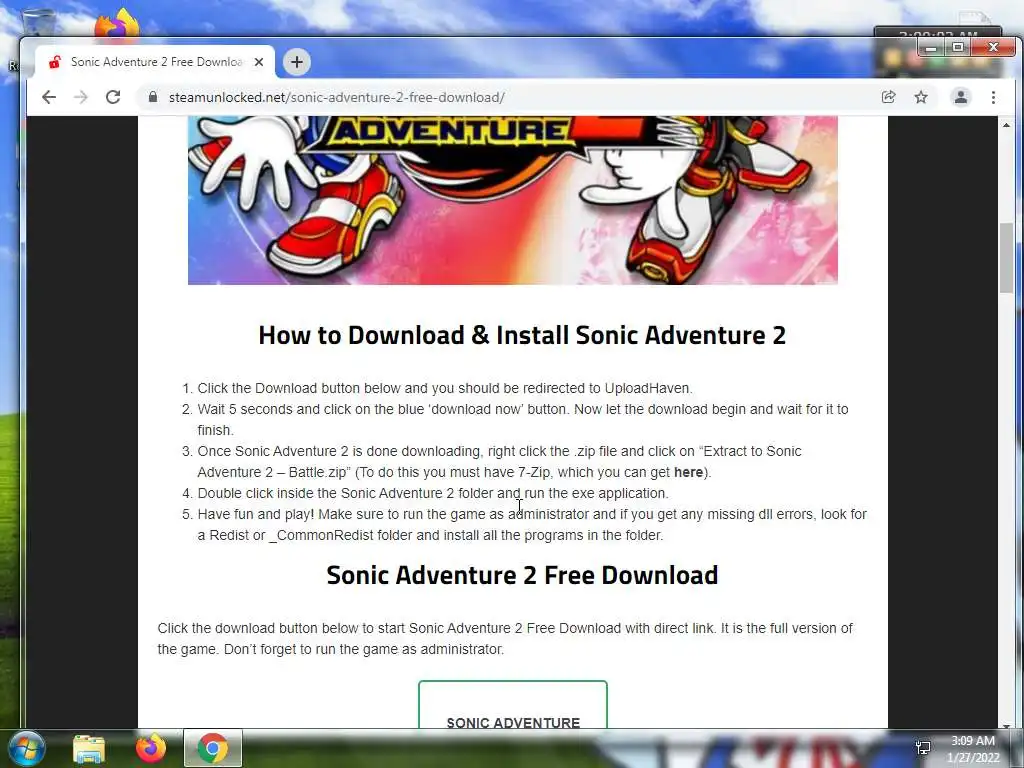The height and width of the screenshot is (768, 1024).
Task: Click step 1 text about UploadHaven
Action: point(445,388)
